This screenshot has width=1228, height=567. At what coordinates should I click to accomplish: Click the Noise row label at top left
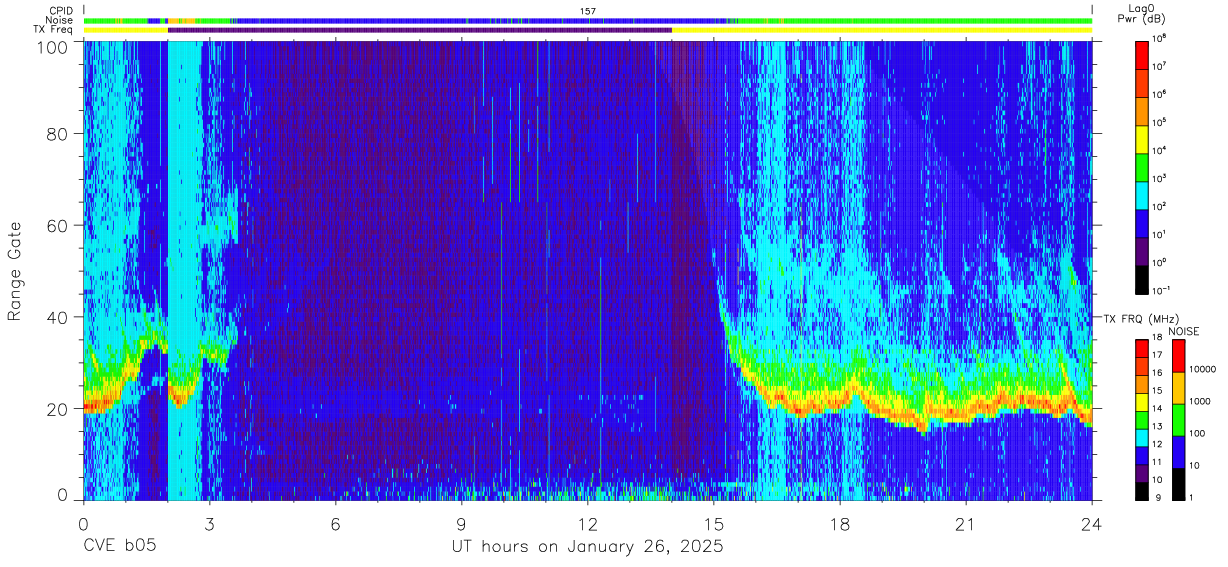(x=58, y=20)
